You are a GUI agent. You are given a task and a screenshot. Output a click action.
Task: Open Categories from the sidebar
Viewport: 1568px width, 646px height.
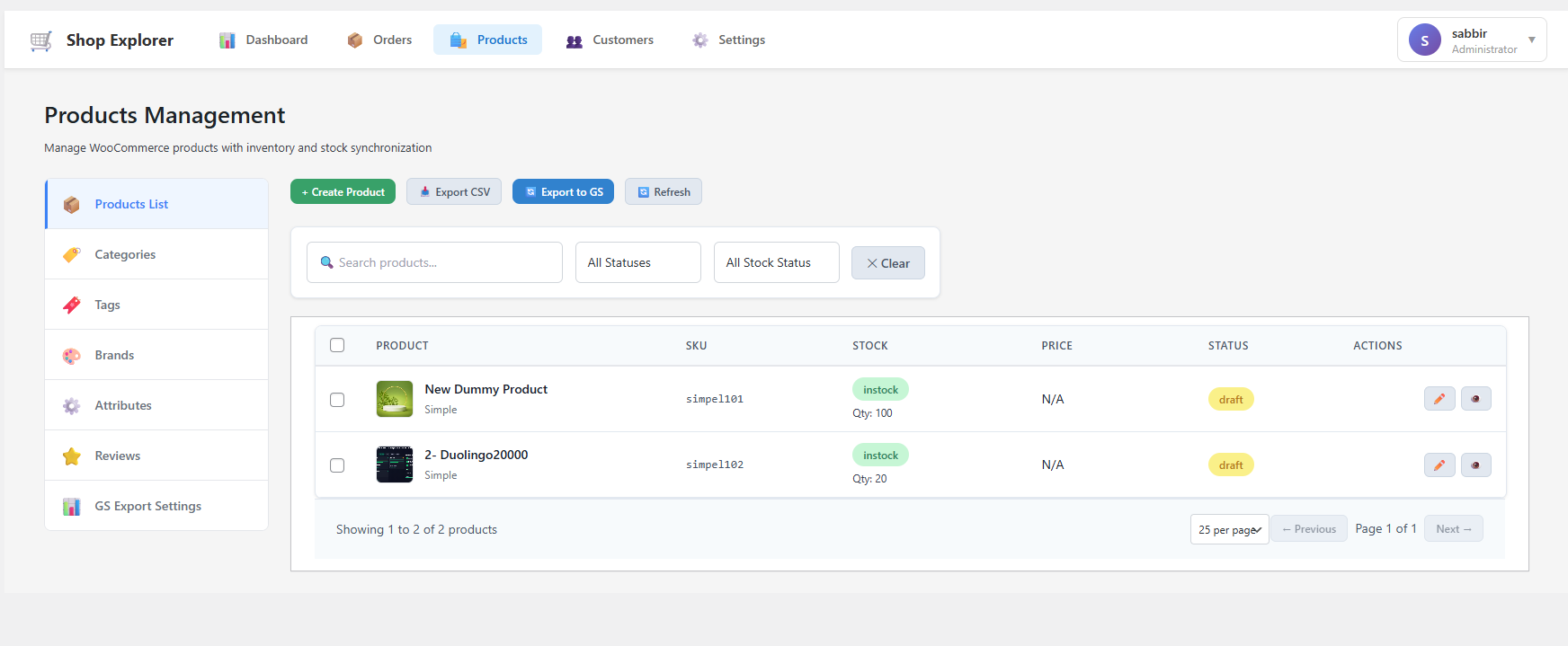tap(125, 255)
